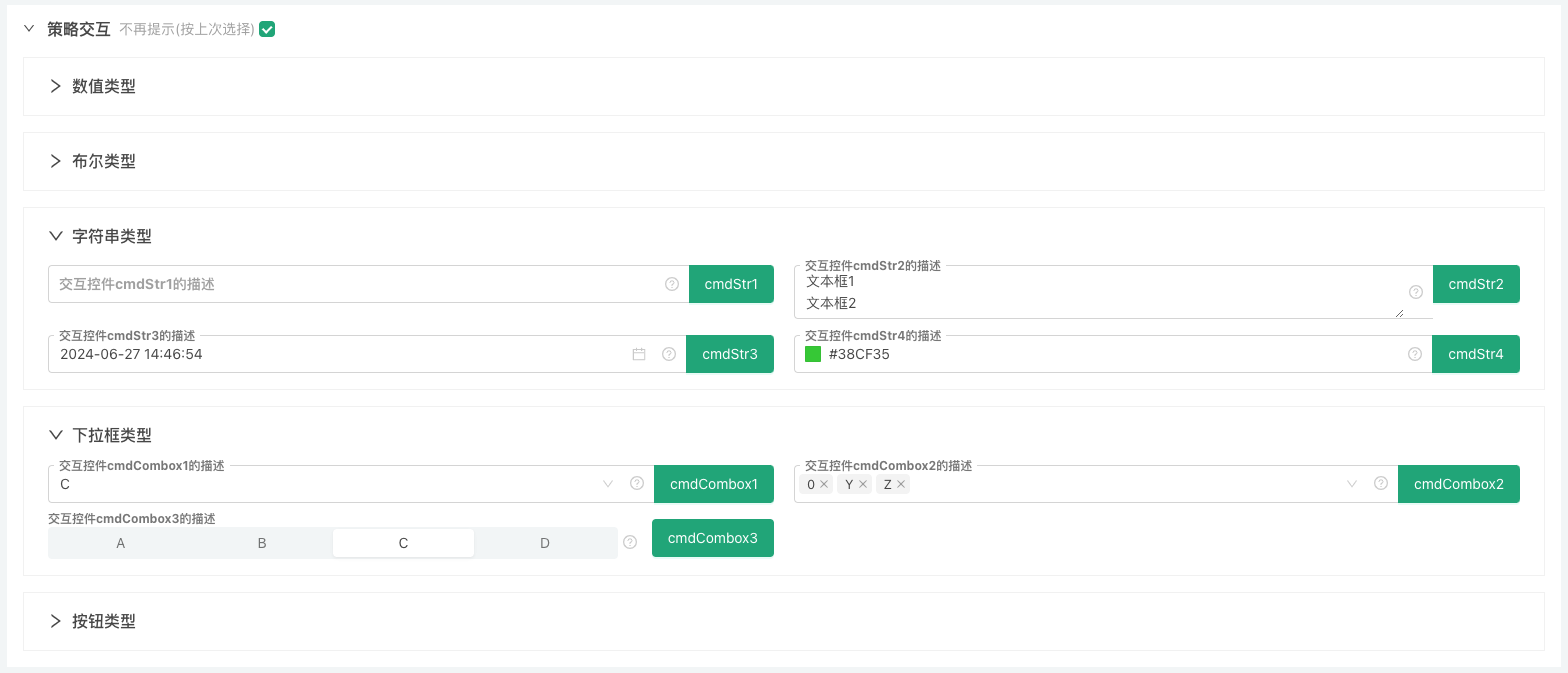Open the green #38CF35 color swatch
The width and height of the screenshot is (1568, 673).
[x=813, y=354]
